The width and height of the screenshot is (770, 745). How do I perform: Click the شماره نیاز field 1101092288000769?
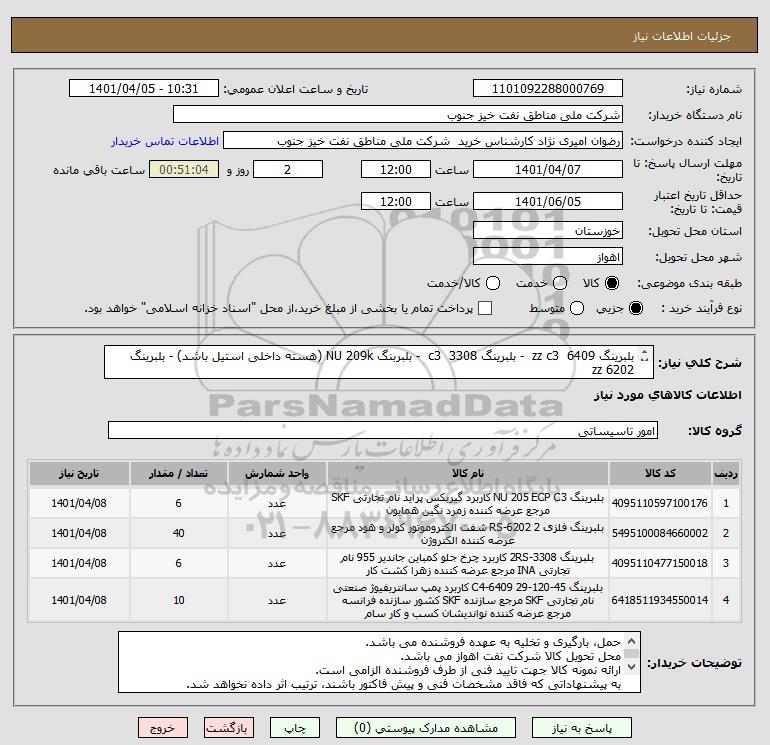tap(548, 89)
